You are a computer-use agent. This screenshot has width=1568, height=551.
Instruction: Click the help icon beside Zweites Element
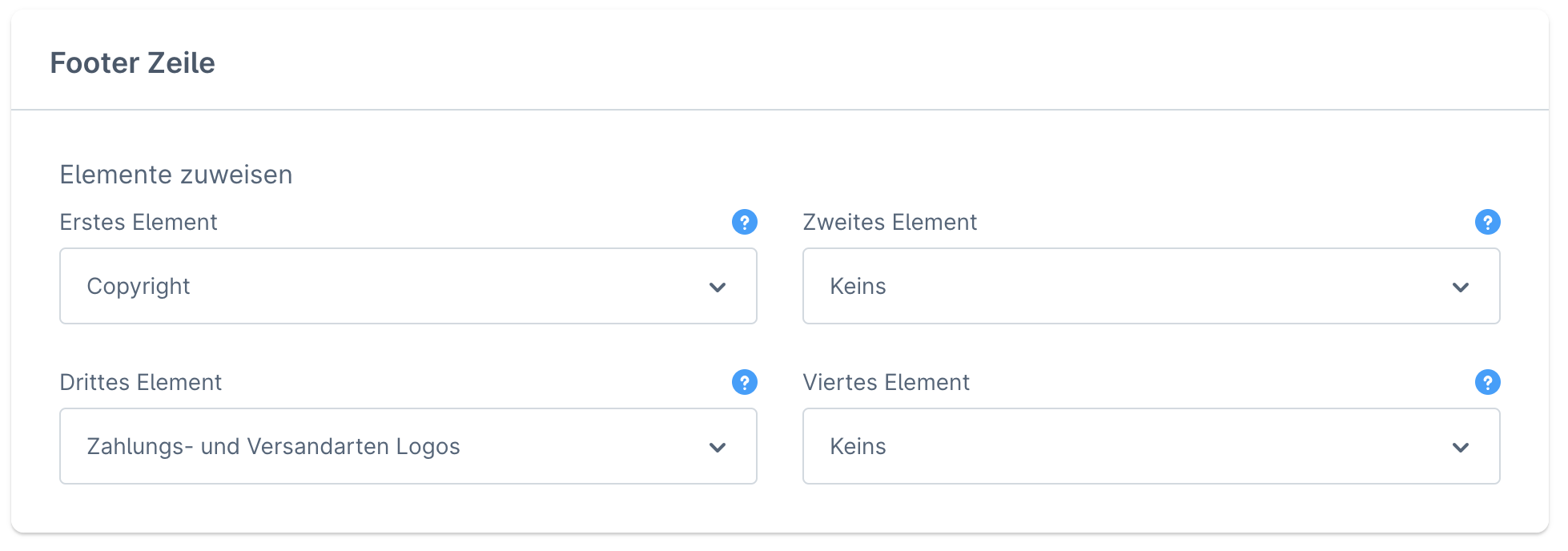(x=1487, y=222)
